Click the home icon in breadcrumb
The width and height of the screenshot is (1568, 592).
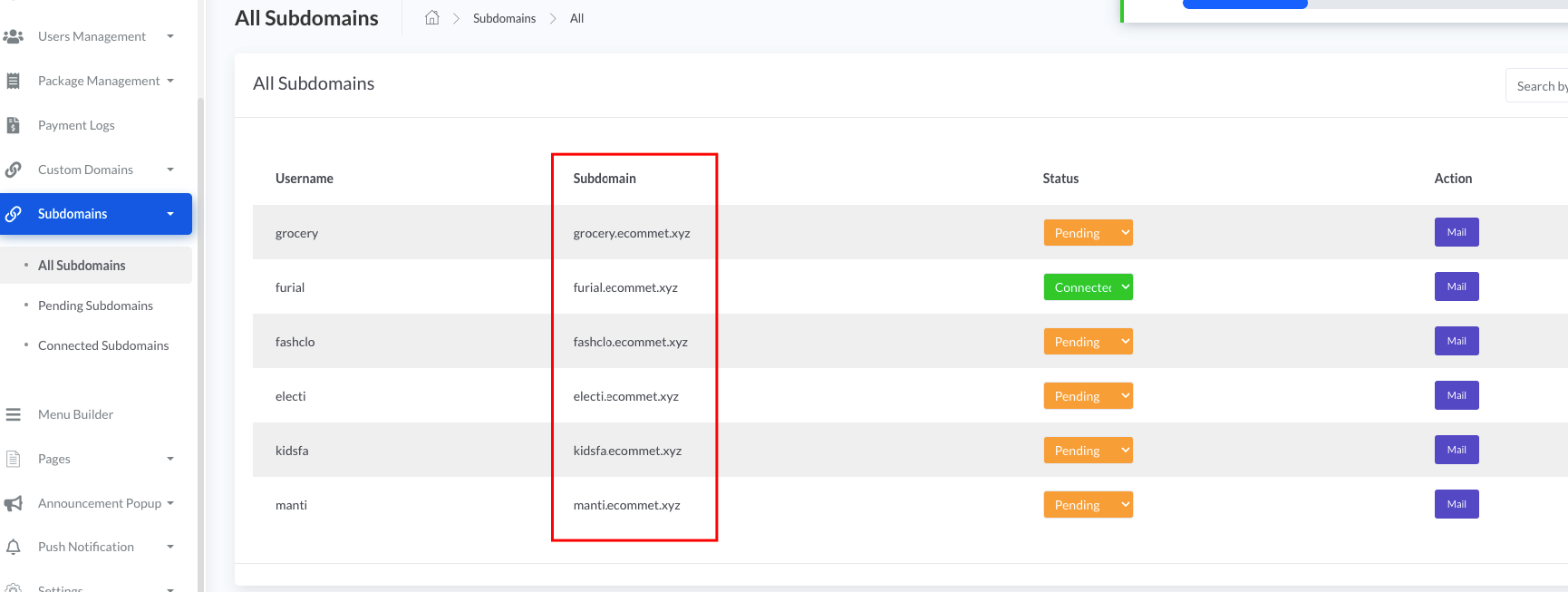432,18
